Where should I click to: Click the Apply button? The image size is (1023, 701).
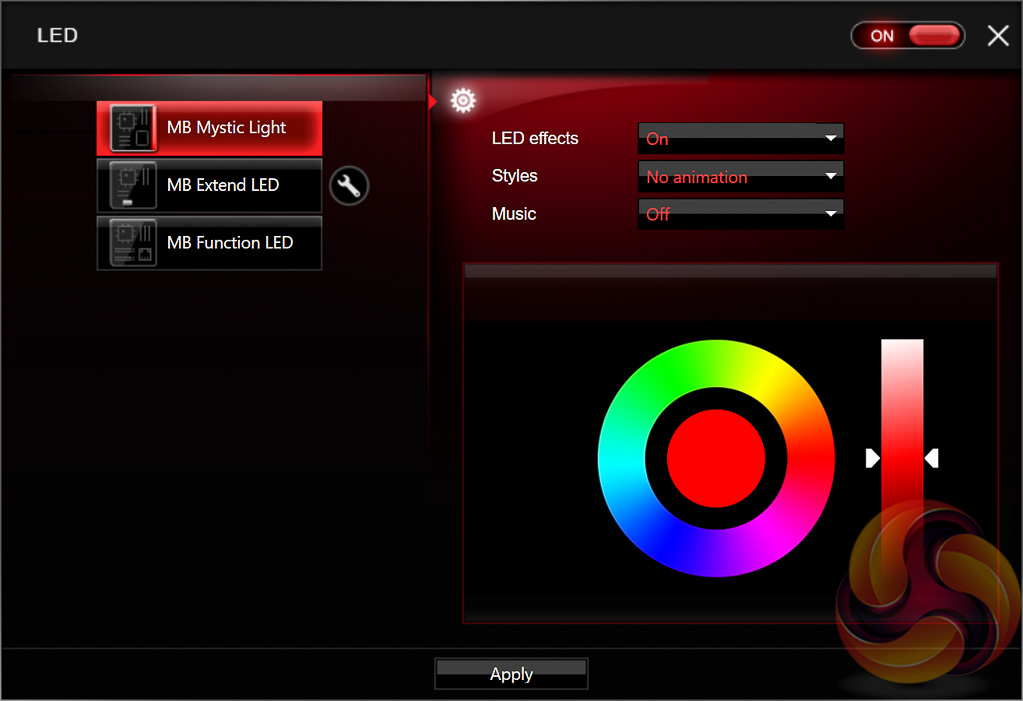coord(512,674)
